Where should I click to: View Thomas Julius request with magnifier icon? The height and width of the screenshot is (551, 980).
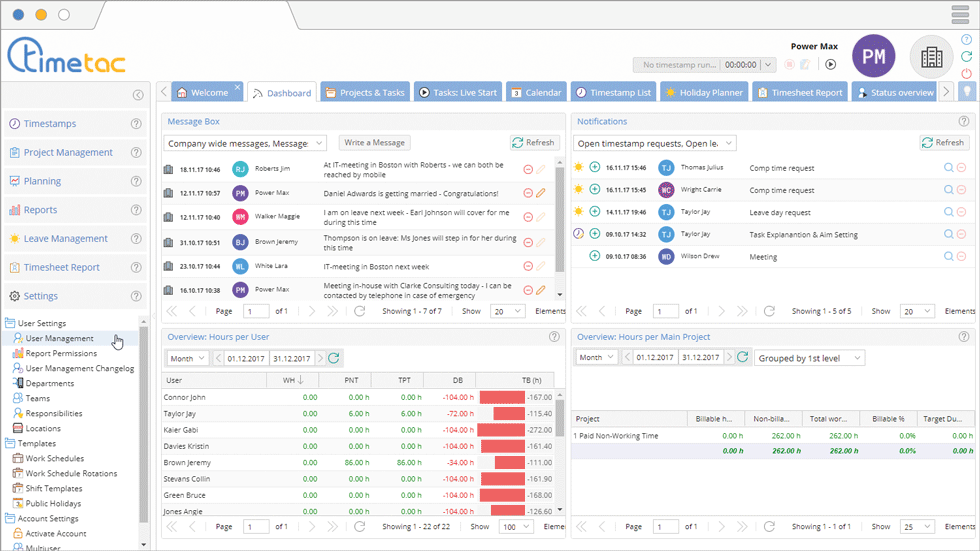(948, 168)
